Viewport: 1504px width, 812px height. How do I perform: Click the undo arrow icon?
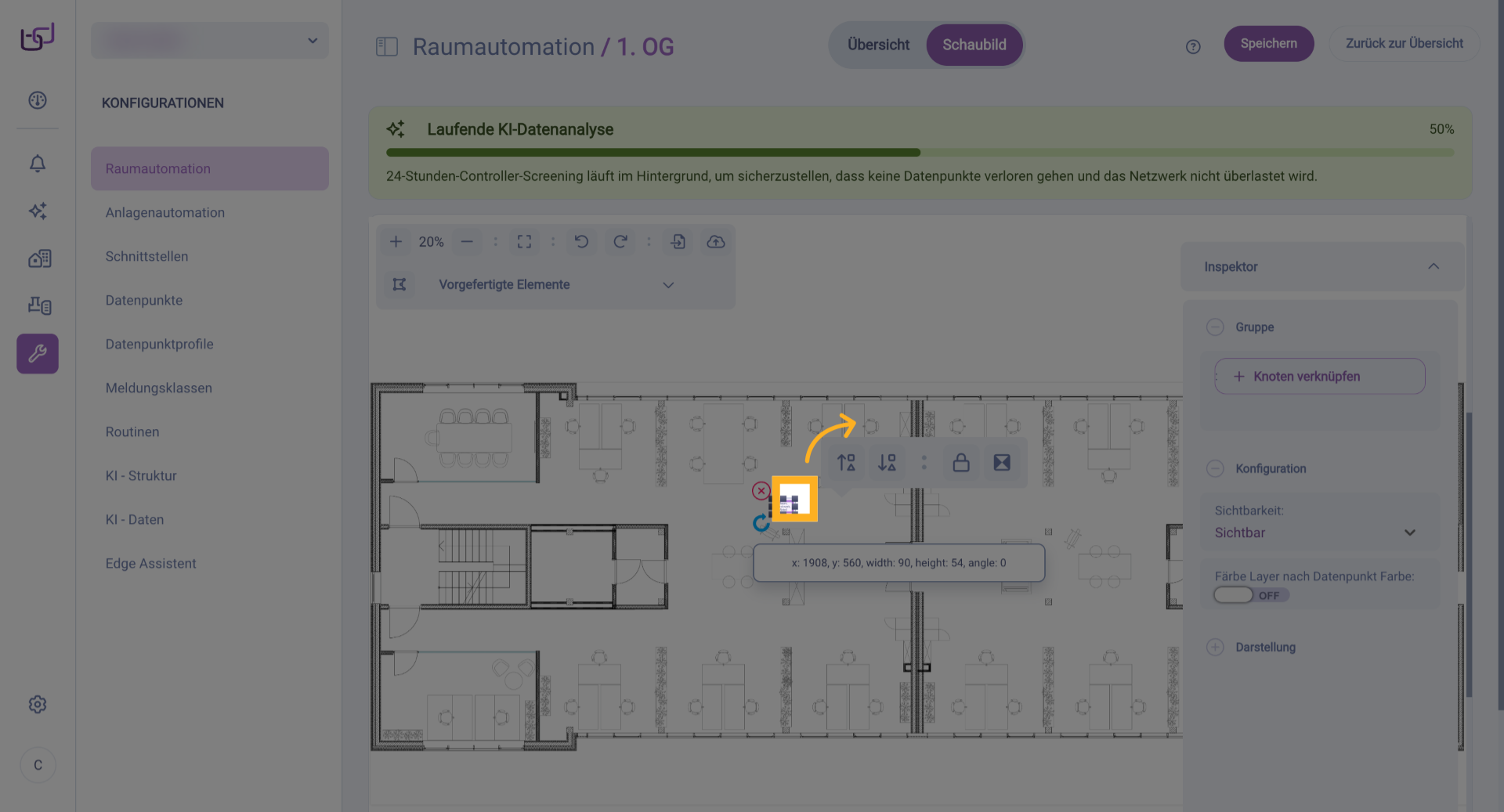click(x=581, y=242)
